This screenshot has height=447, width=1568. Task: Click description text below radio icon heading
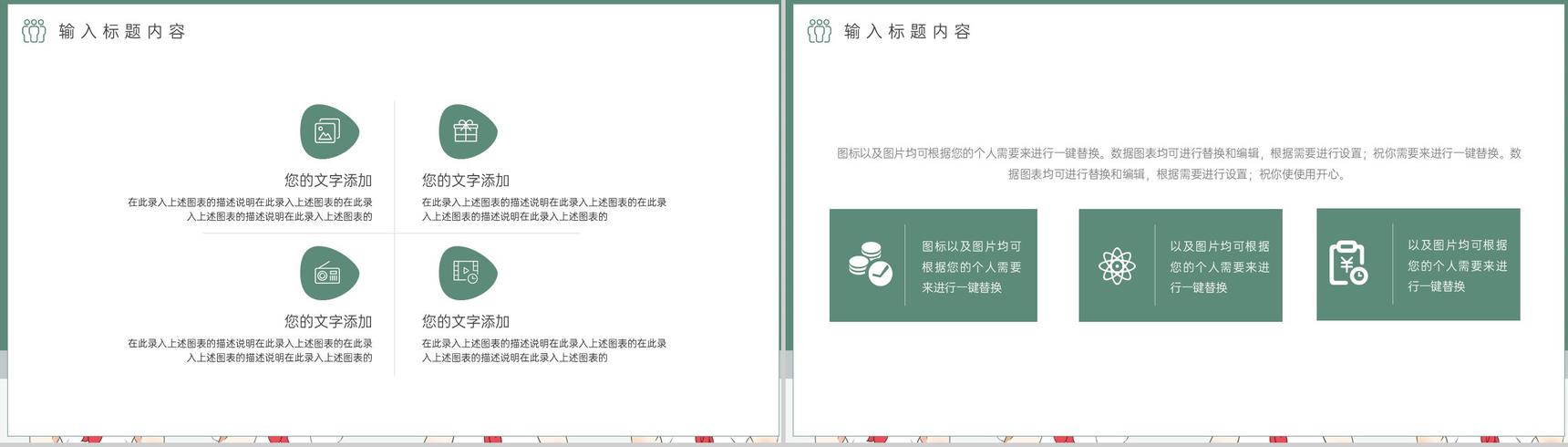(250, 351)
